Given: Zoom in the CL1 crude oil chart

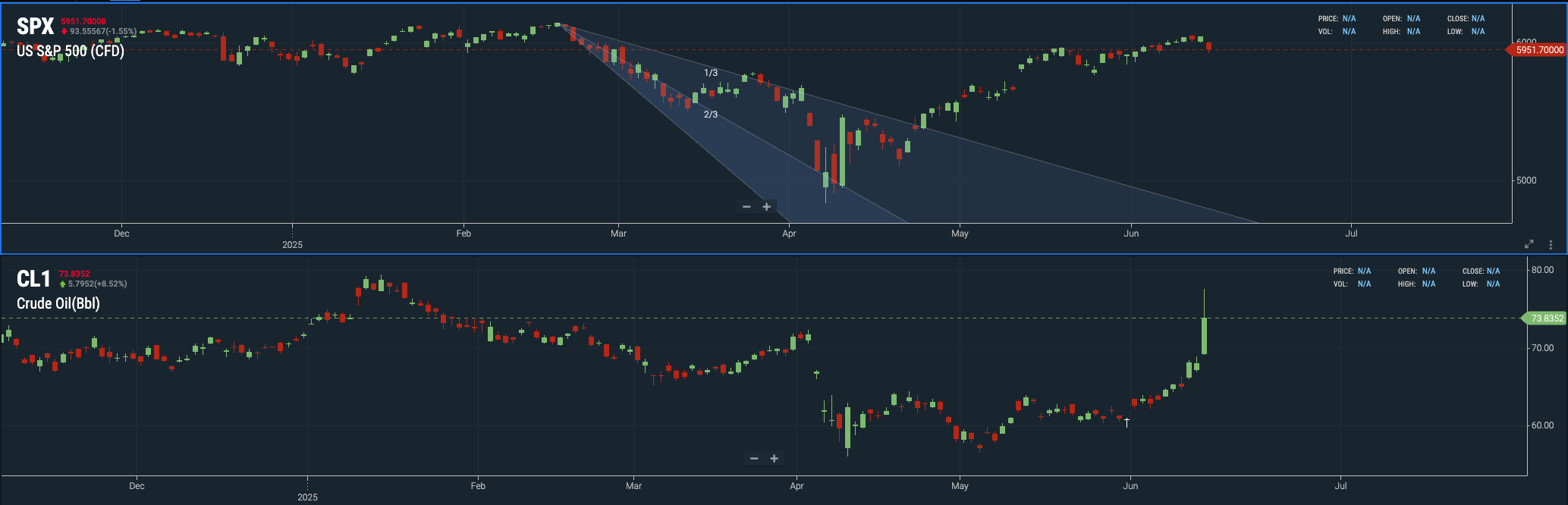Looking at the screenshot, I should 775,459.
